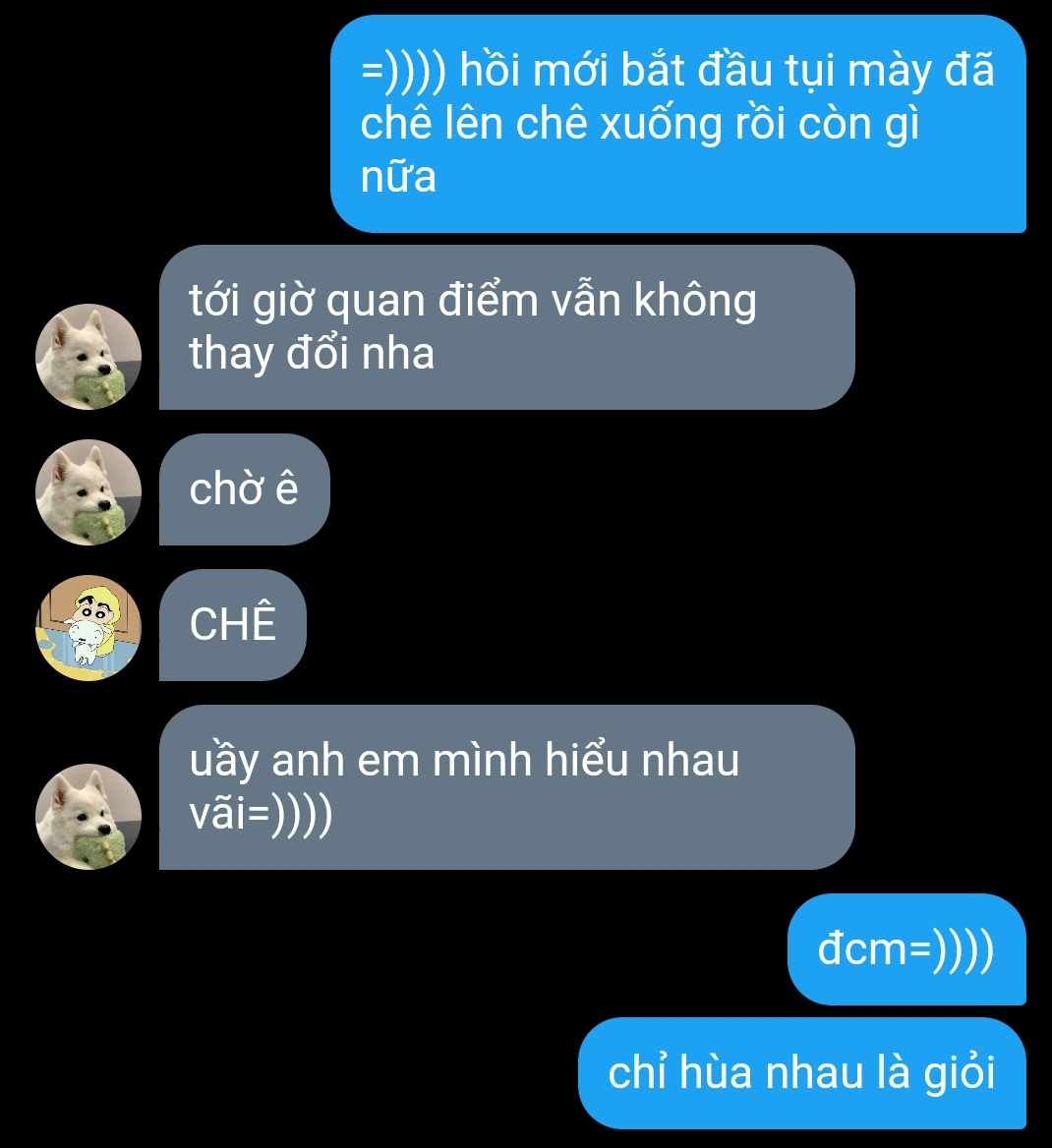Click the word 'nhau' in 'uầy anh em' bubble
This screenshot has width=1052, height=1148.
[690, 760]
